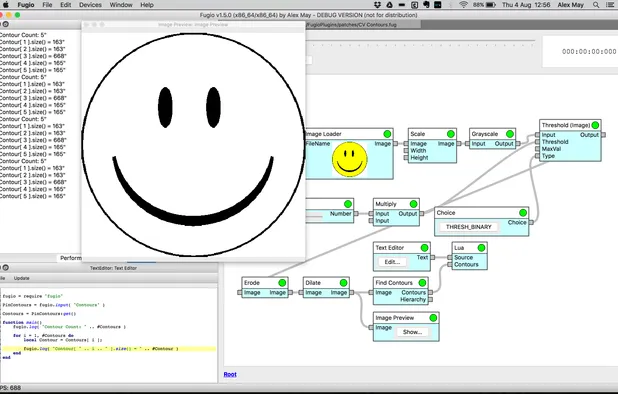Click the green status dot on Lua node

(481, 248)
